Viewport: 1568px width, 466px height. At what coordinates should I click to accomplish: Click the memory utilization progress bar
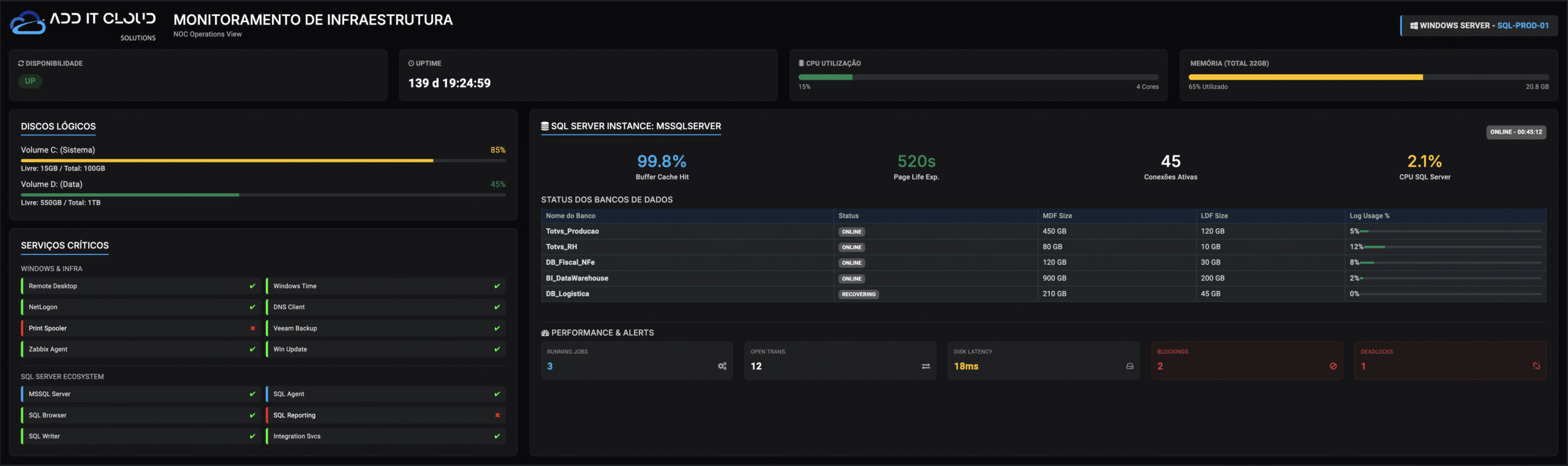1368,77
